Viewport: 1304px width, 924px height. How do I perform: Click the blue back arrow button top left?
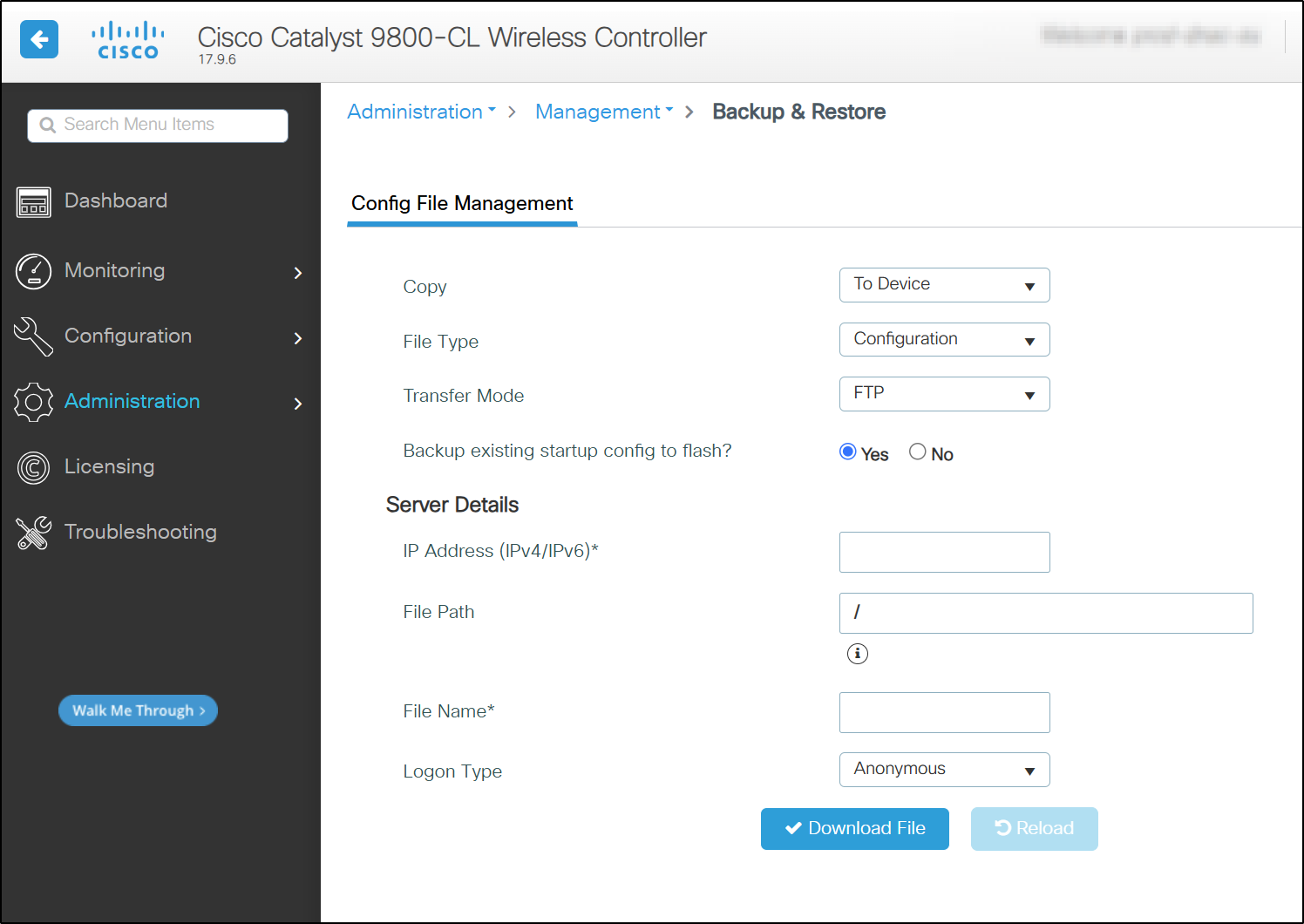[x=39, y=39]
